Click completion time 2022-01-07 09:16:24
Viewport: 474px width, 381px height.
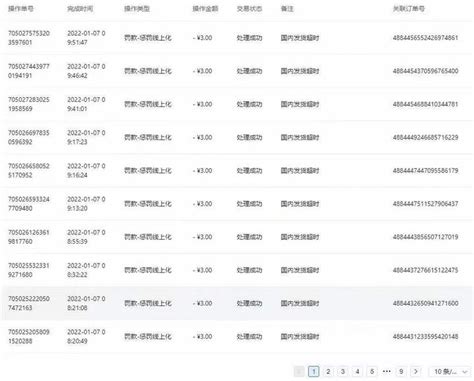[86, 170]
